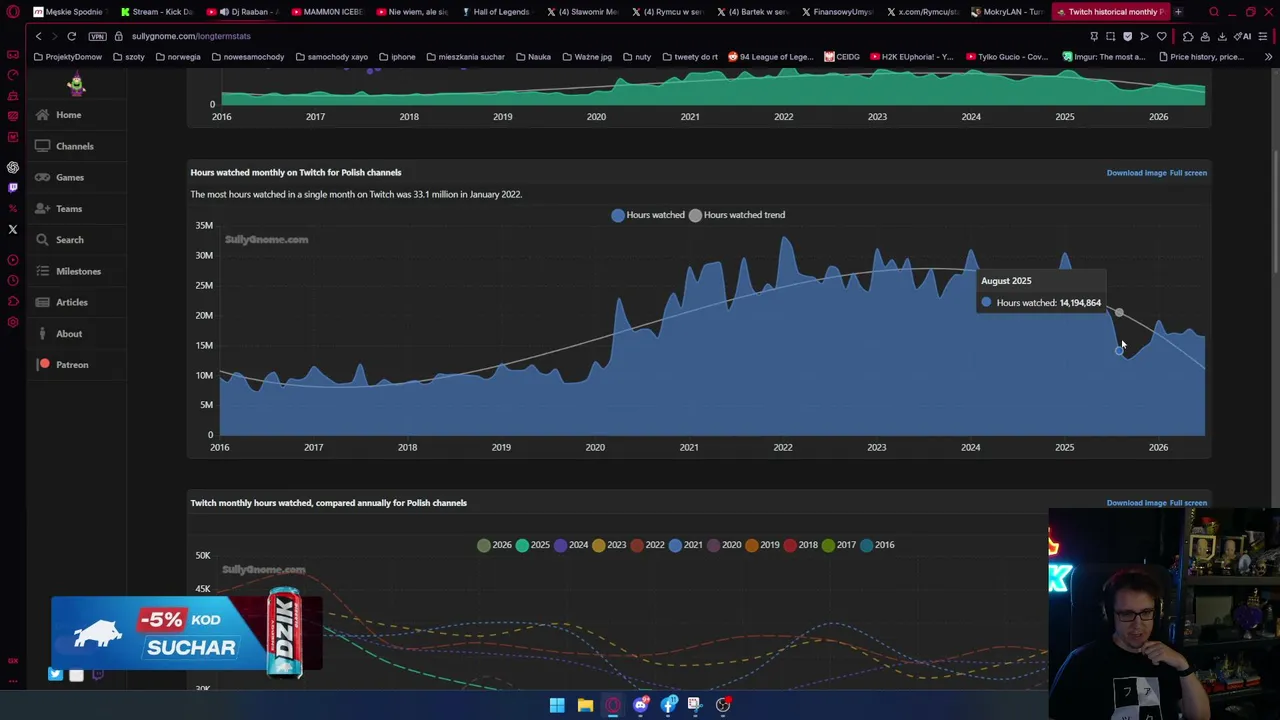The width and height of the screenshot is (1280, 720).
Task: Open the Opera GX taskbar icon
Action: (613, 705)
